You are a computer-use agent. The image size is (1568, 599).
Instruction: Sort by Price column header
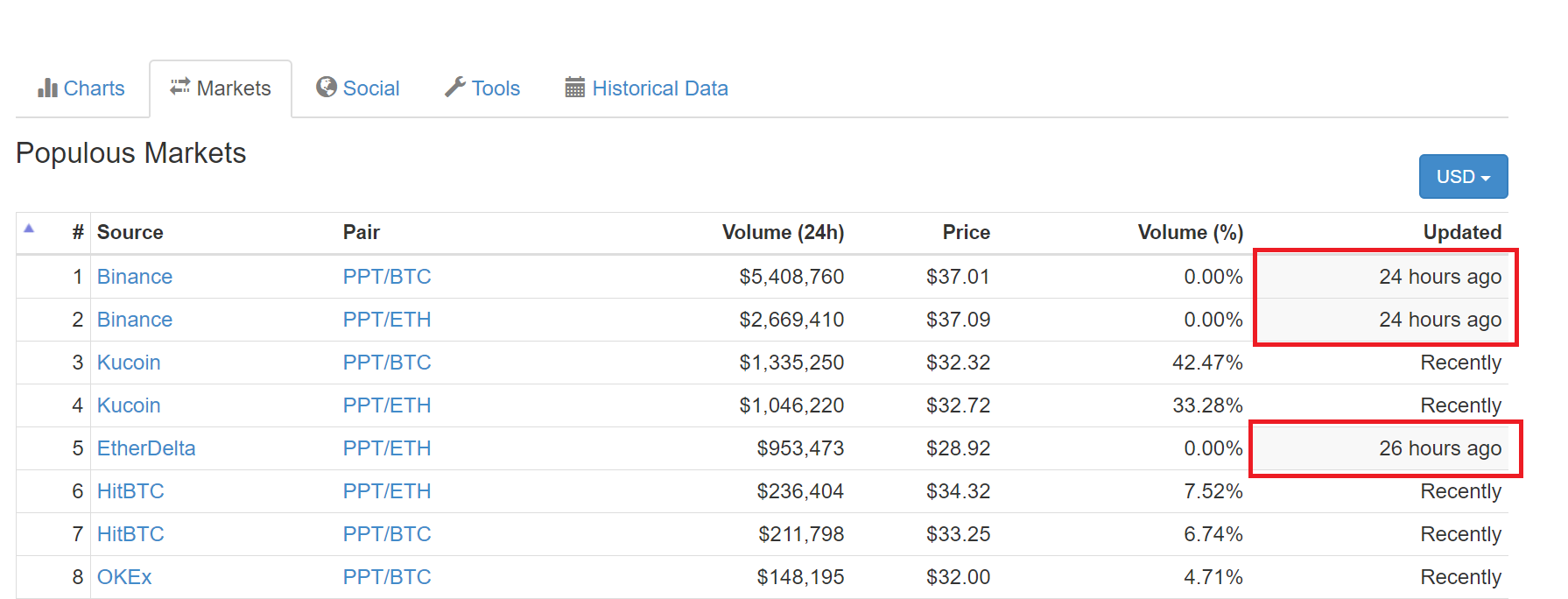pyautogui.click(x=966, y=232)
